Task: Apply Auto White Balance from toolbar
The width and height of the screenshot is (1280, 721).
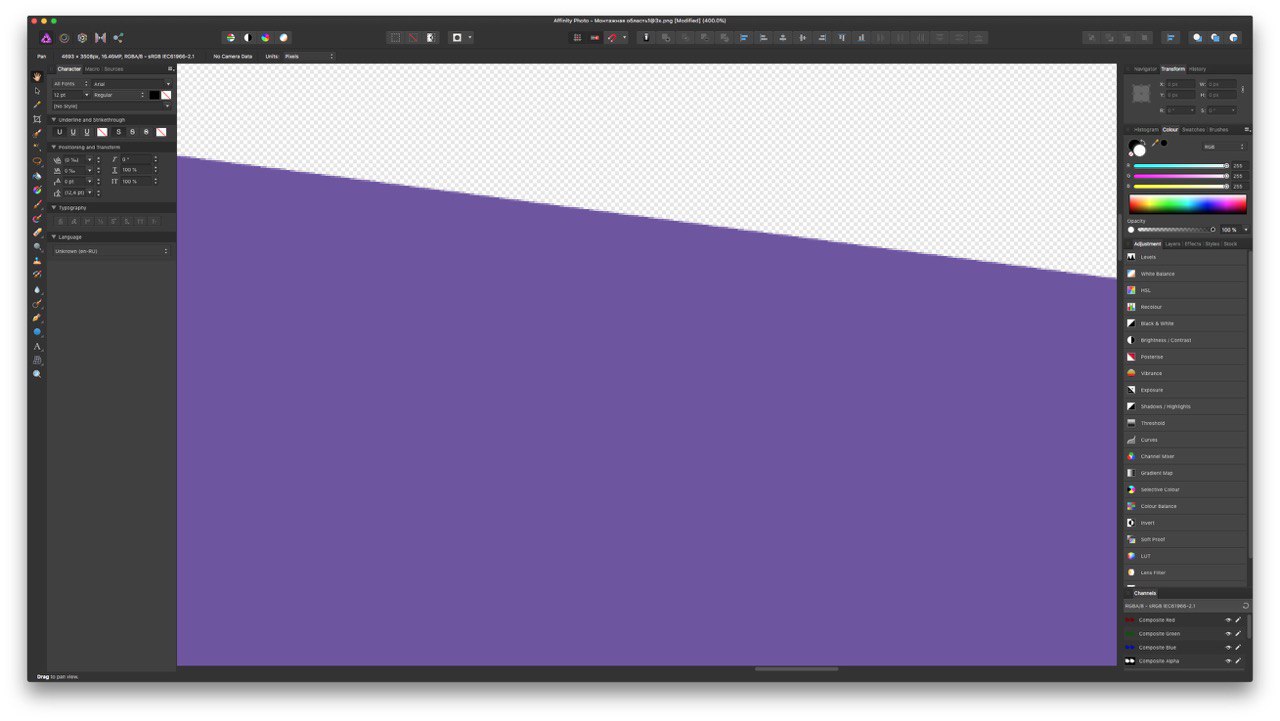Action: 284,38
